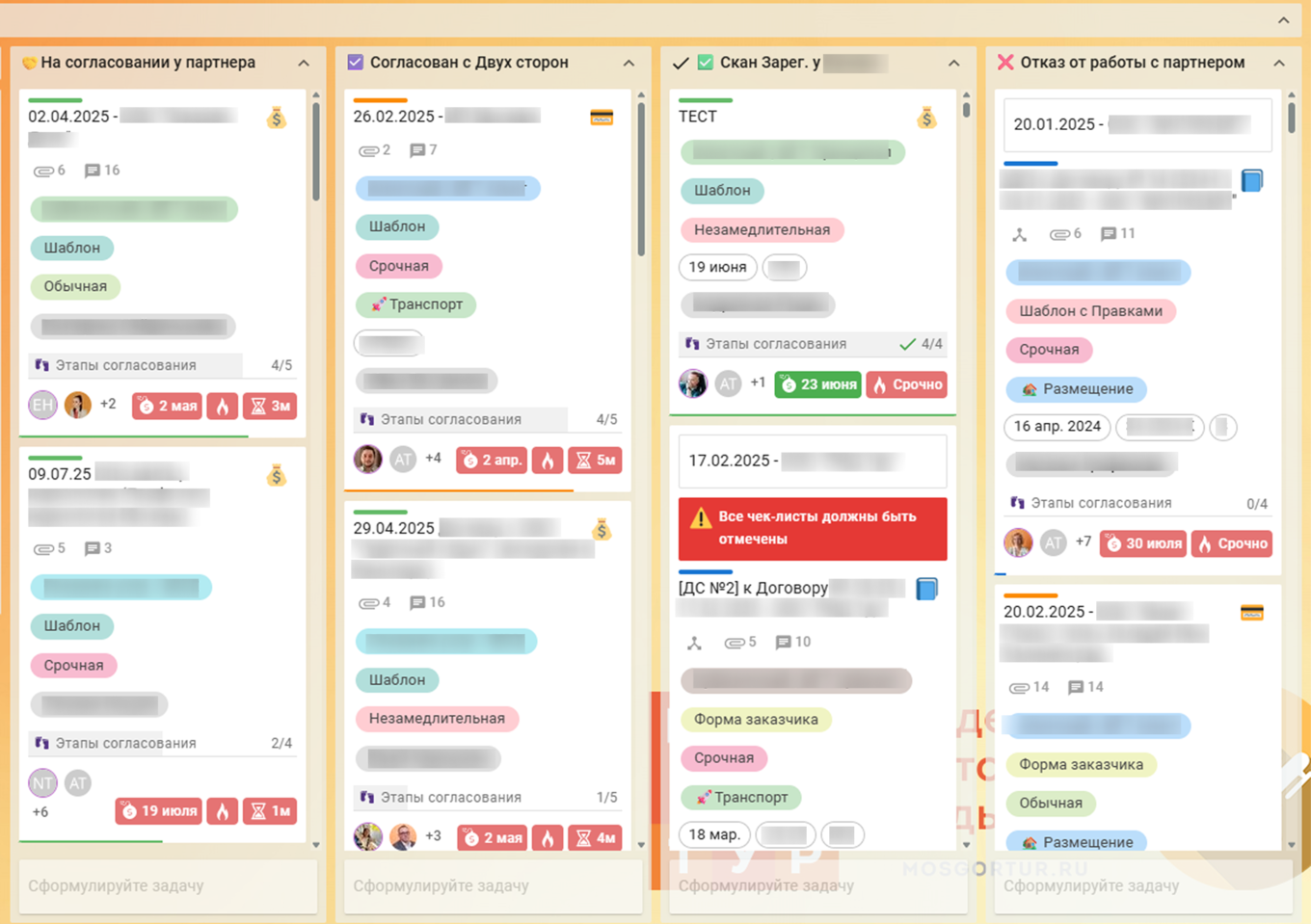Screen dimensions: 1311x924
Task: Click the hourglass 4м badge
Action: coord(595,837)
